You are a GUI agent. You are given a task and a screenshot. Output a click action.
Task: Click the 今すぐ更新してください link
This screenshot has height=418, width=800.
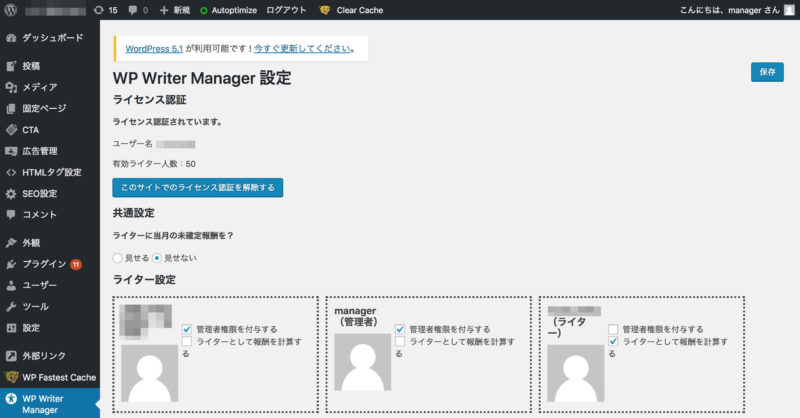pos(302,48)
